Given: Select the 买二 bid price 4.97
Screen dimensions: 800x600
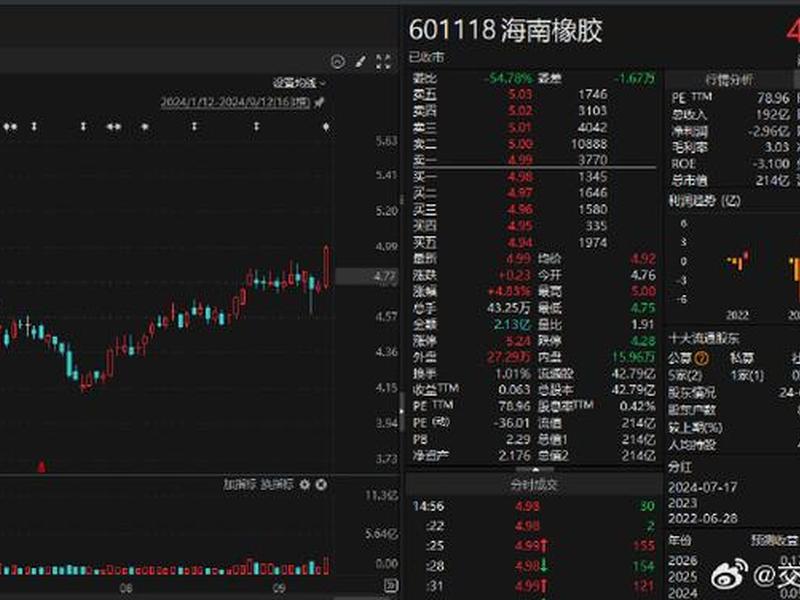Looking at the screenshot, I should point(520,193).
